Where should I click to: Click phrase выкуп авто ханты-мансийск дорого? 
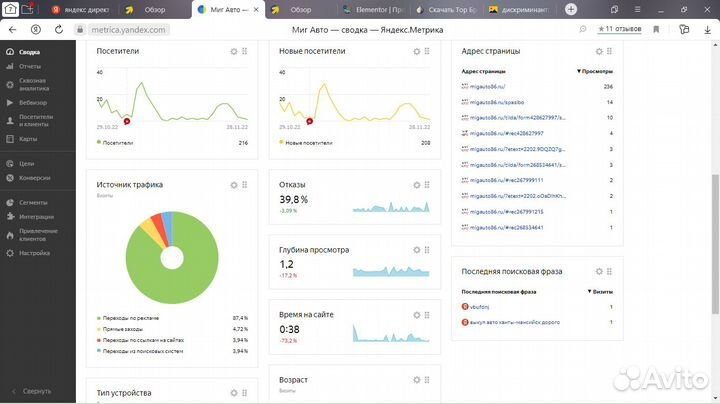click(515, 322)
